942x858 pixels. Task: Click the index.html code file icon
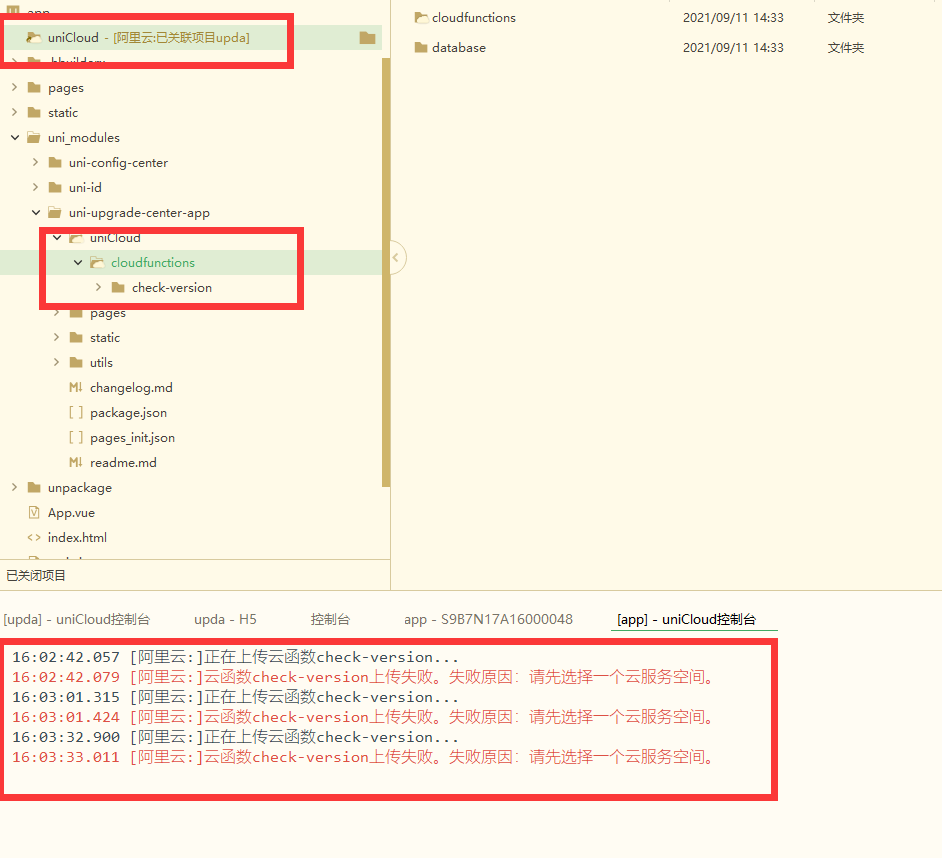point(34,538)
